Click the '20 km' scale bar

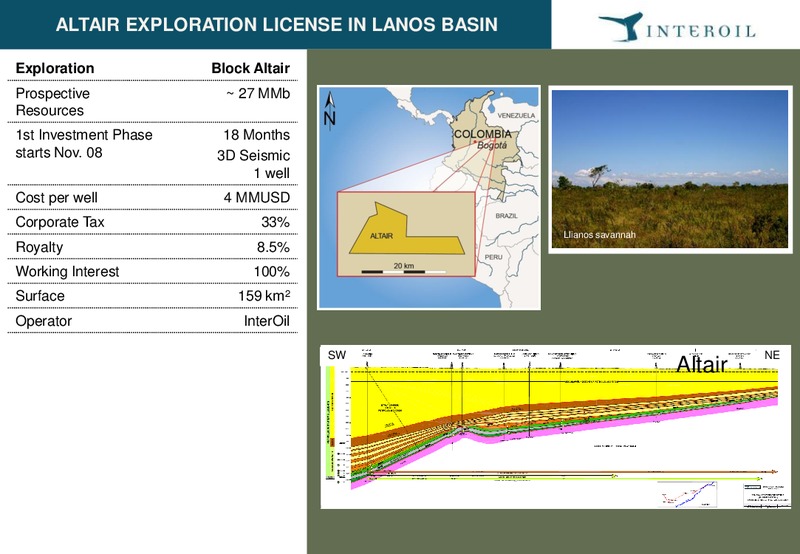pos(404,269)
